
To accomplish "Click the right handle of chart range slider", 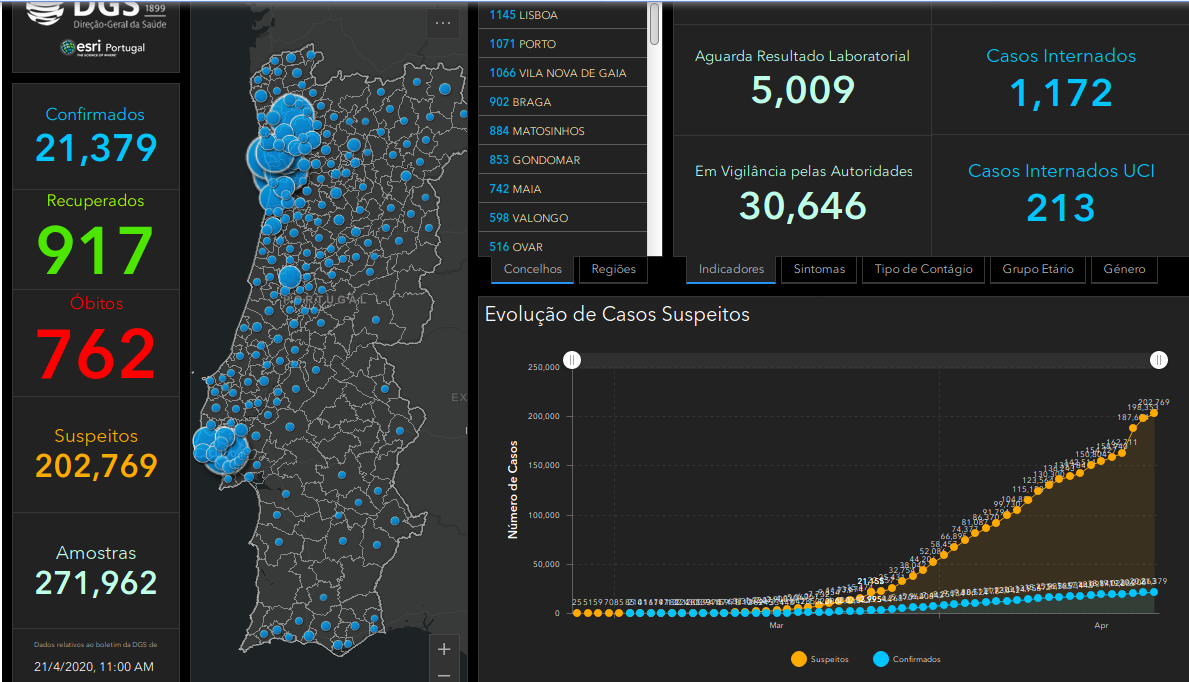I will click(1158, 360).
